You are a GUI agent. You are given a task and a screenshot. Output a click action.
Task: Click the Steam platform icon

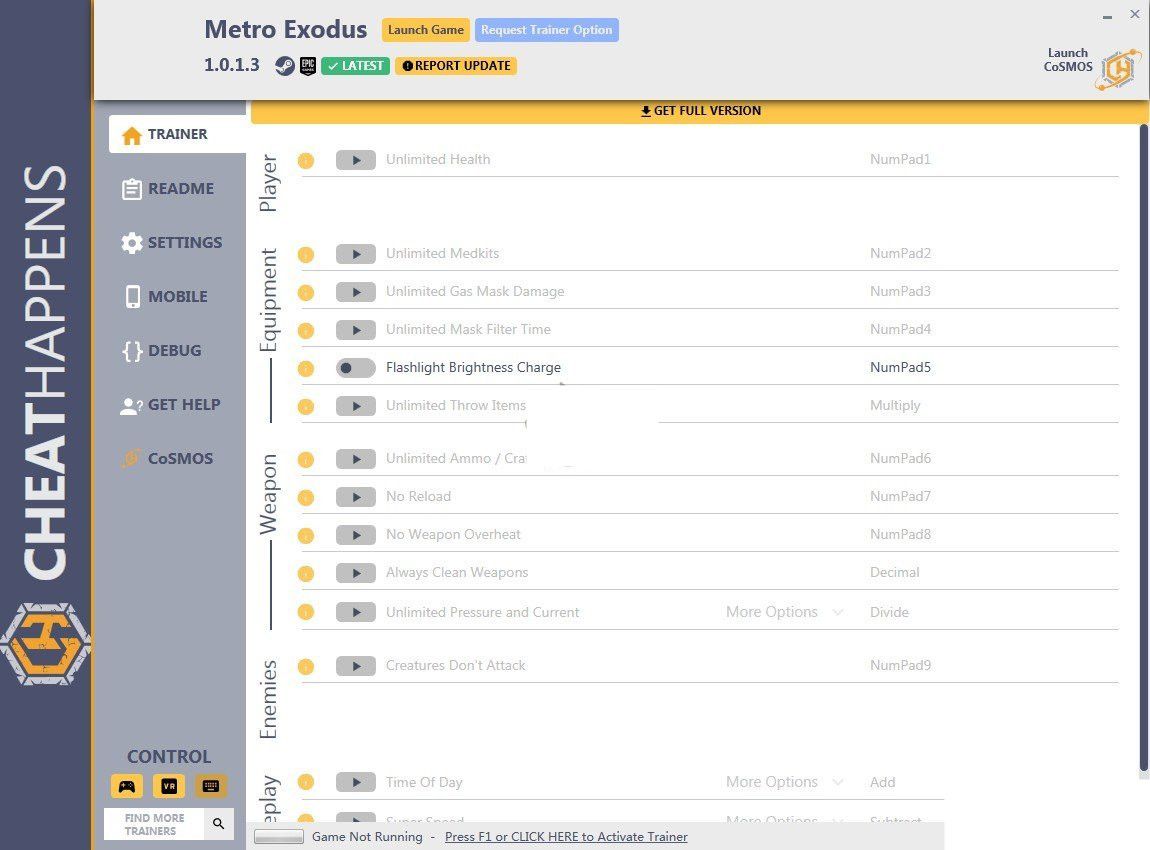285,66
